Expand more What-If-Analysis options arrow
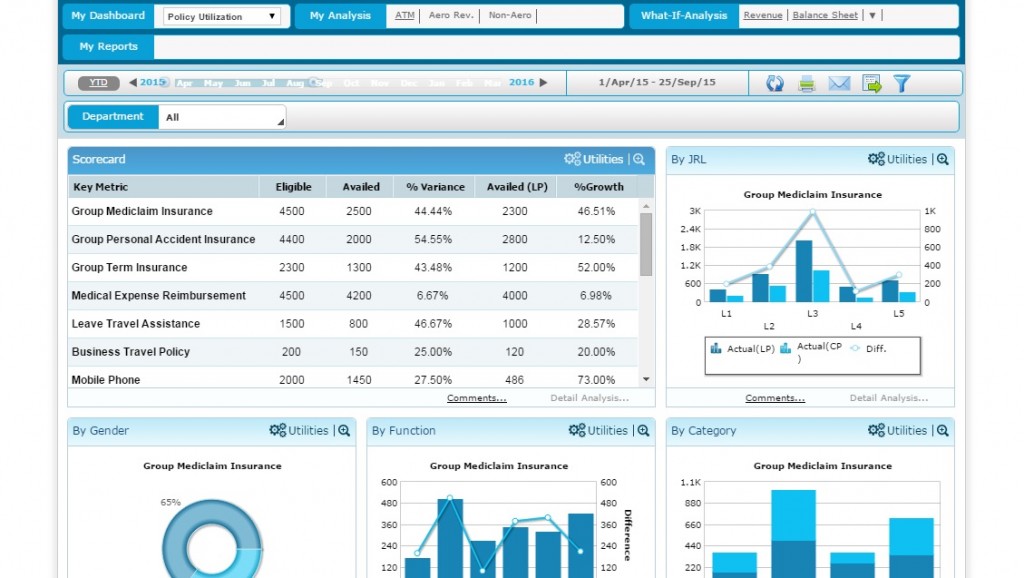1024x578 pixels. coord(872,15)
